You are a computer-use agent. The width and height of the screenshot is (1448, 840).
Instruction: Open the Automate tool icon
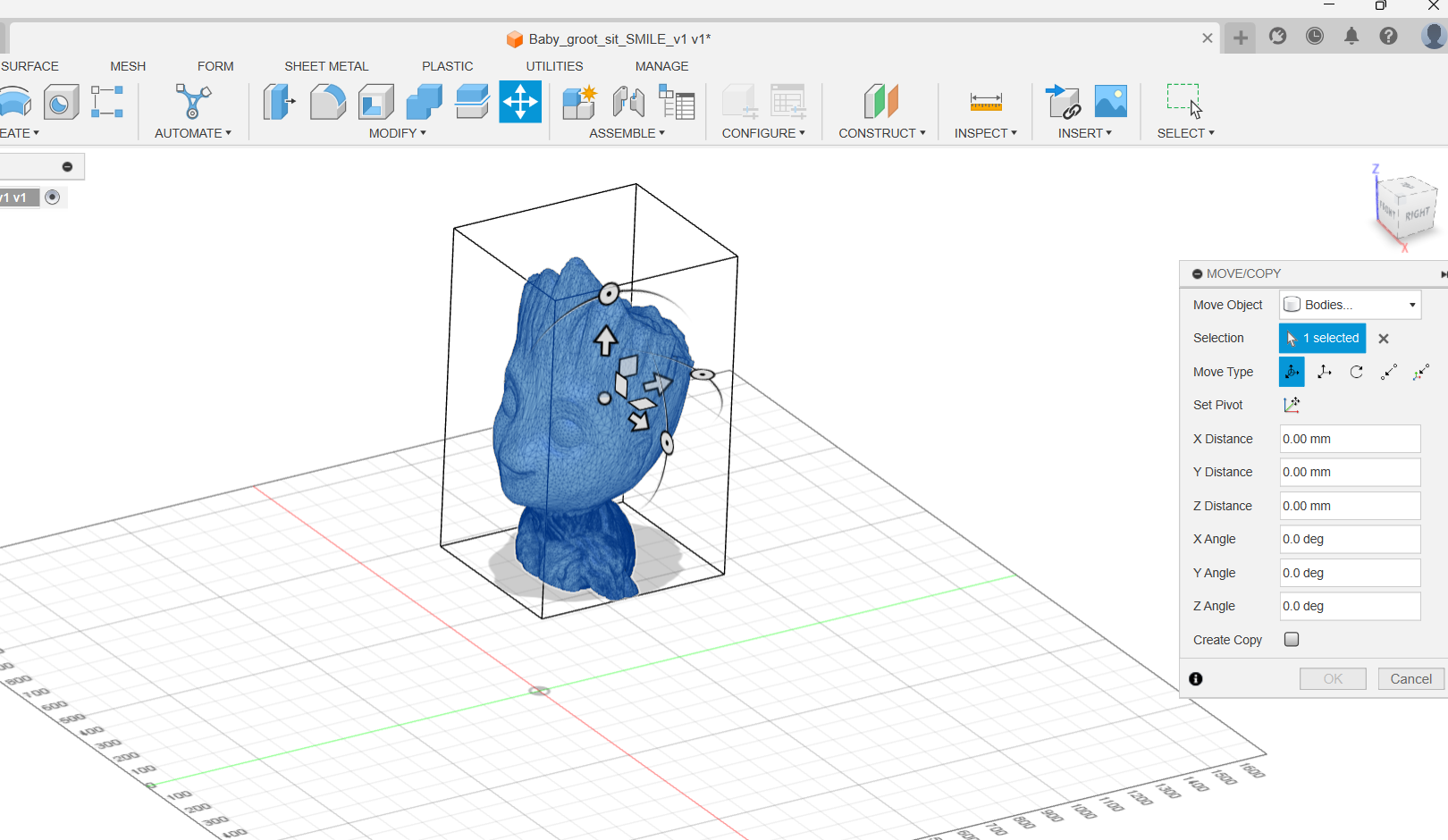pyautogui.click(x=193, y=102)
